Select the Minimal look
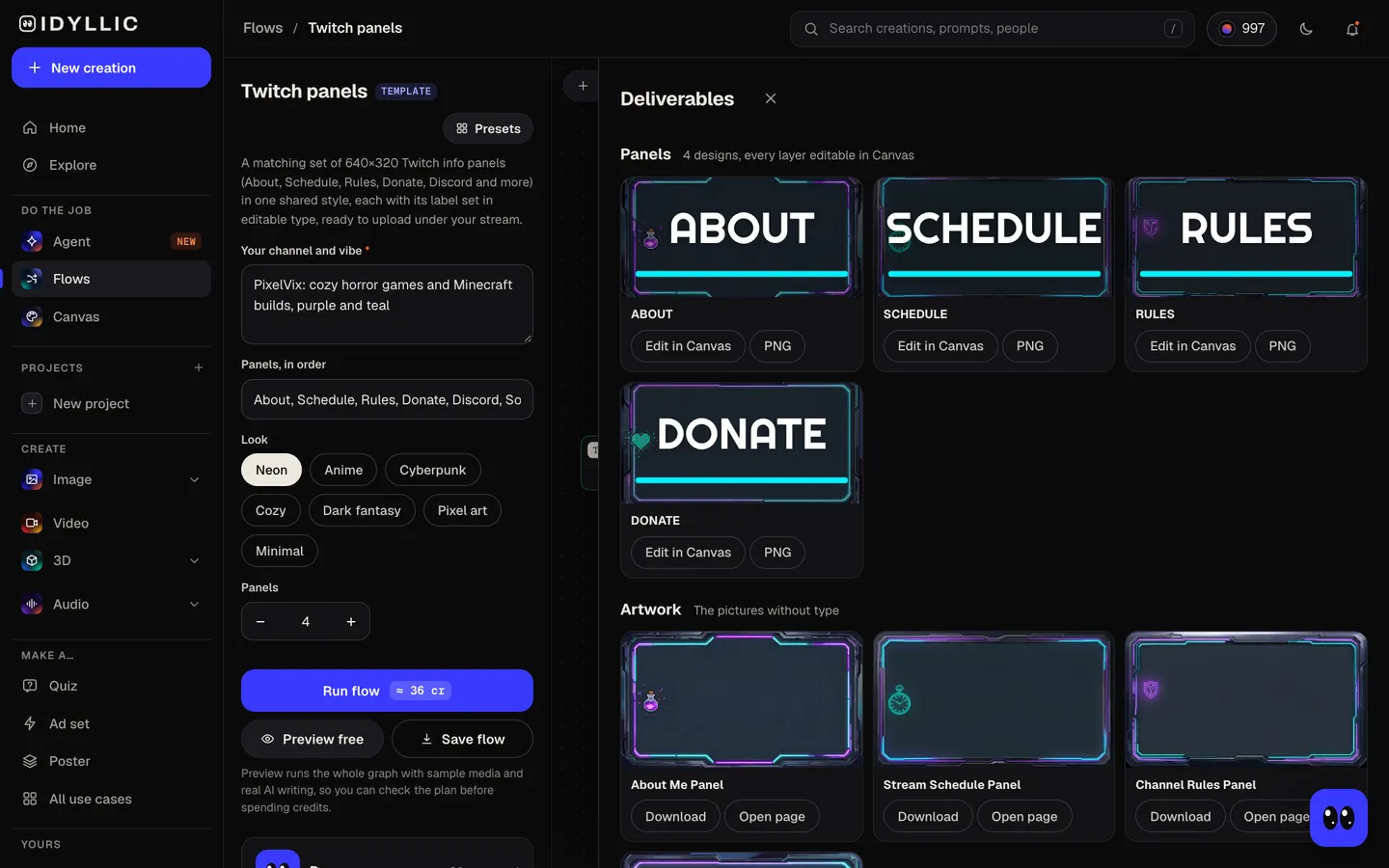Viewport: 1389px width, 868px height. click(x=280, y=551)
